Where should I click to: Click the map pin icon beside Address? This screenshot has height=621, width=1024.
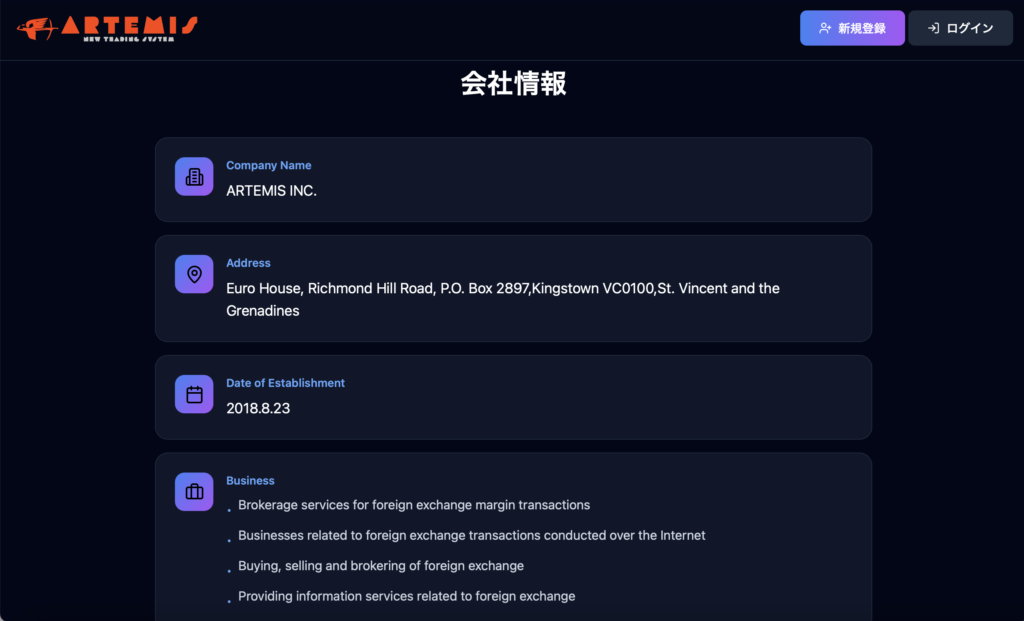(x=194, y=274)
